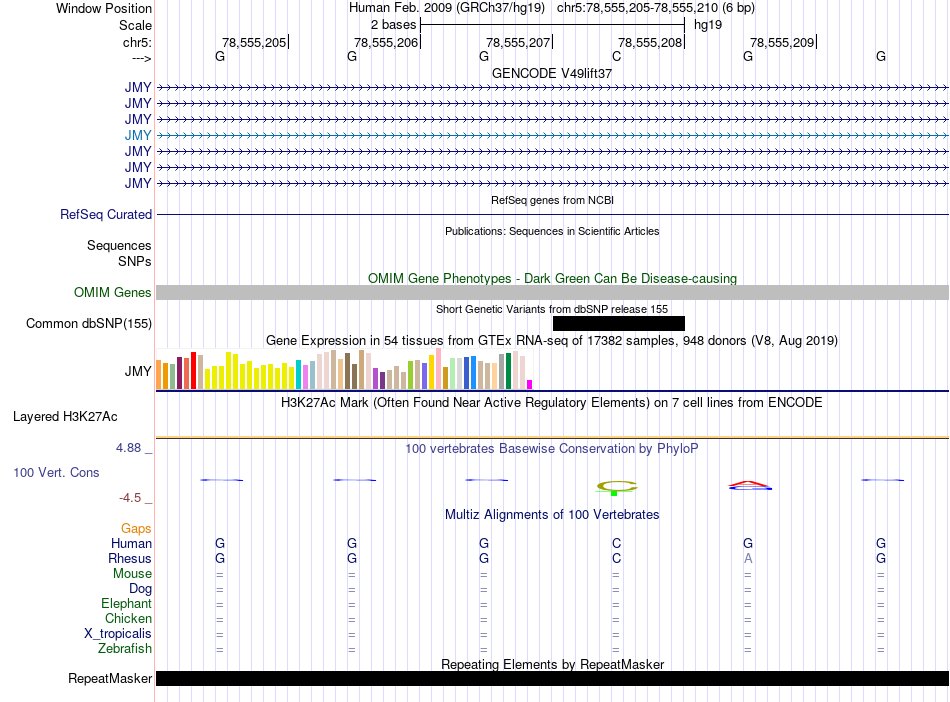Click the orange Gaps label
The width and height of the screenshot is (950, 702).
tap(136, 529)
